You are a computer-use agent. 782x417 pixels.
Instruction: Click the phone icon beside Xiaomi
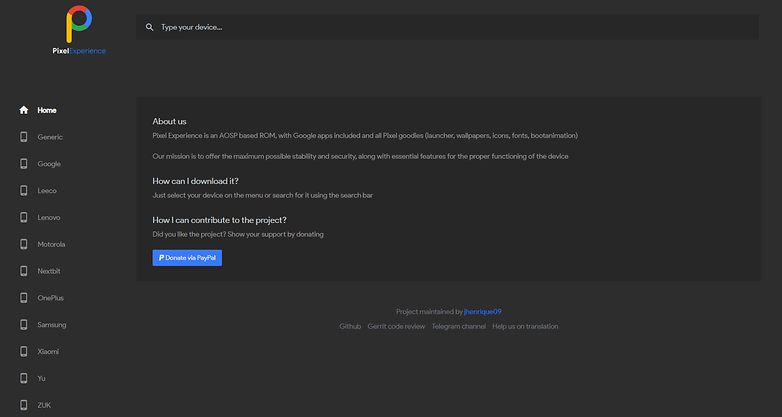point(23,352)
